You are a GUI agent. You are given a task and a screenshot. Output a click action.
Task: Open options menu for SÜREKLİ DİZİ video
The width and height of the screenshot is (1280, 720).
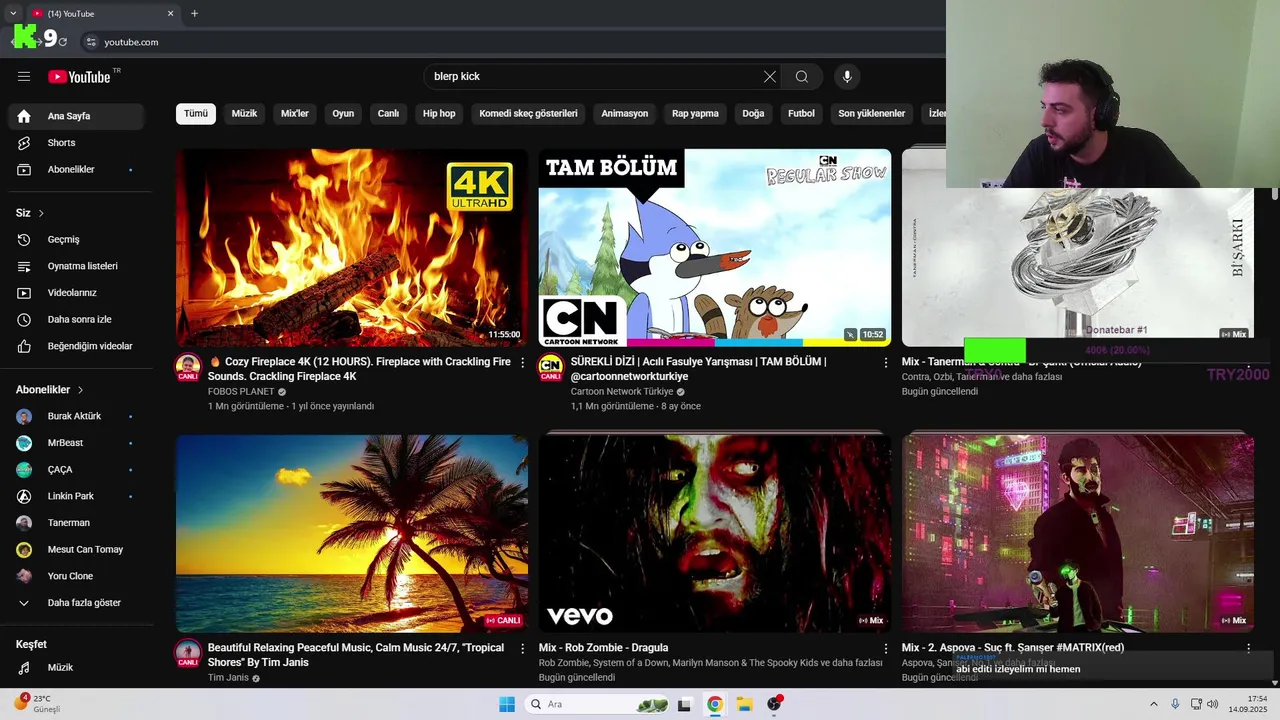point(885,362)
